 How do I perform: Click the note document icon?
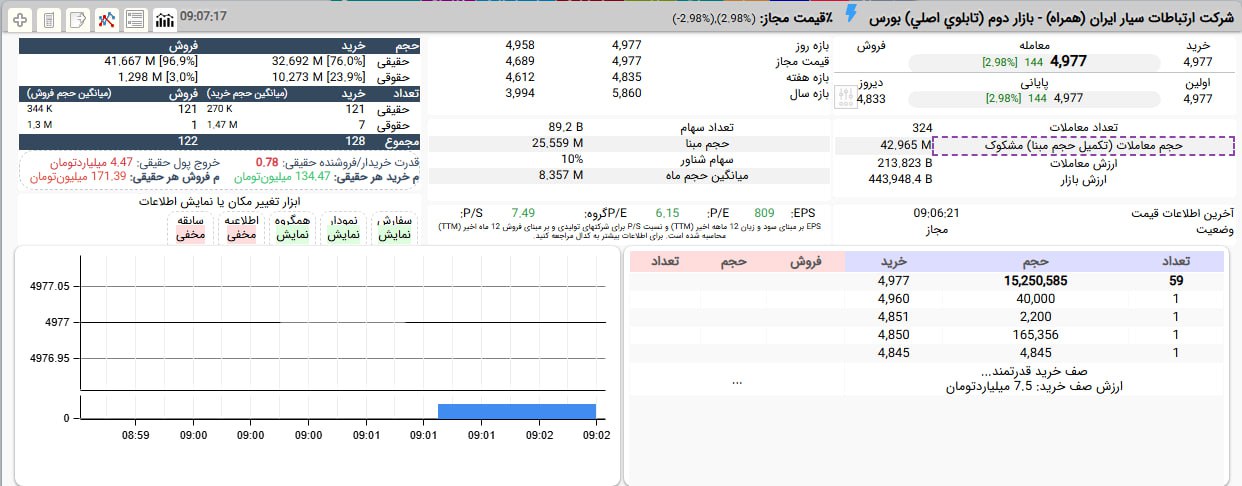pos(78,19)
